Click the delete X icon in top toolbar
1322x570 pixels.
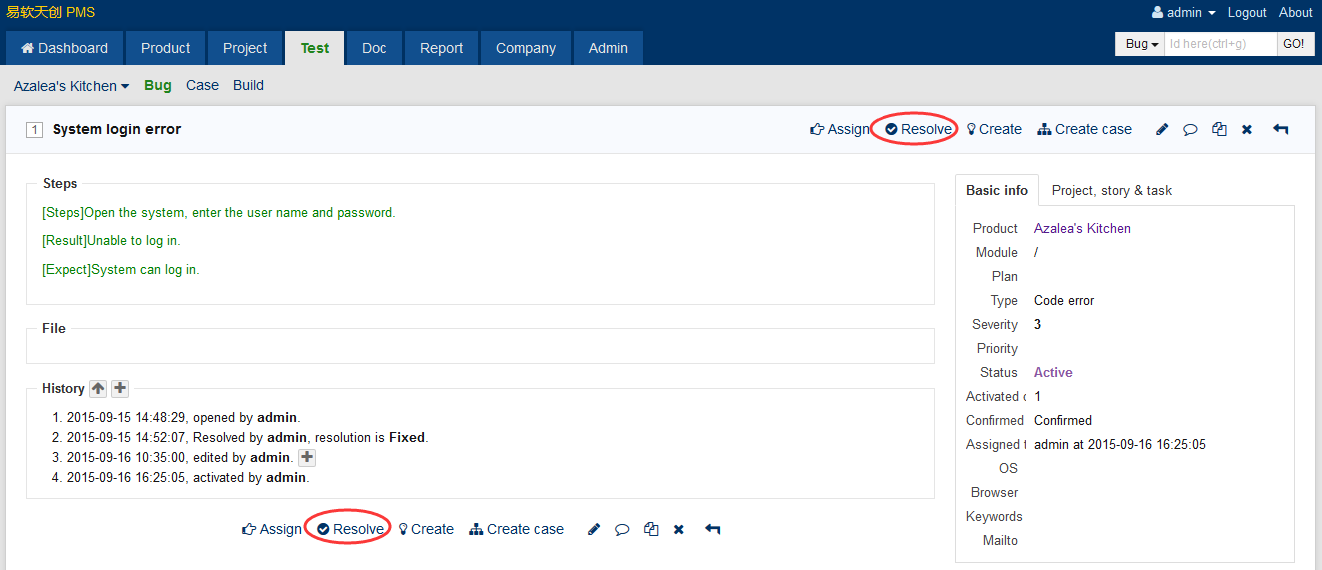1247,129
